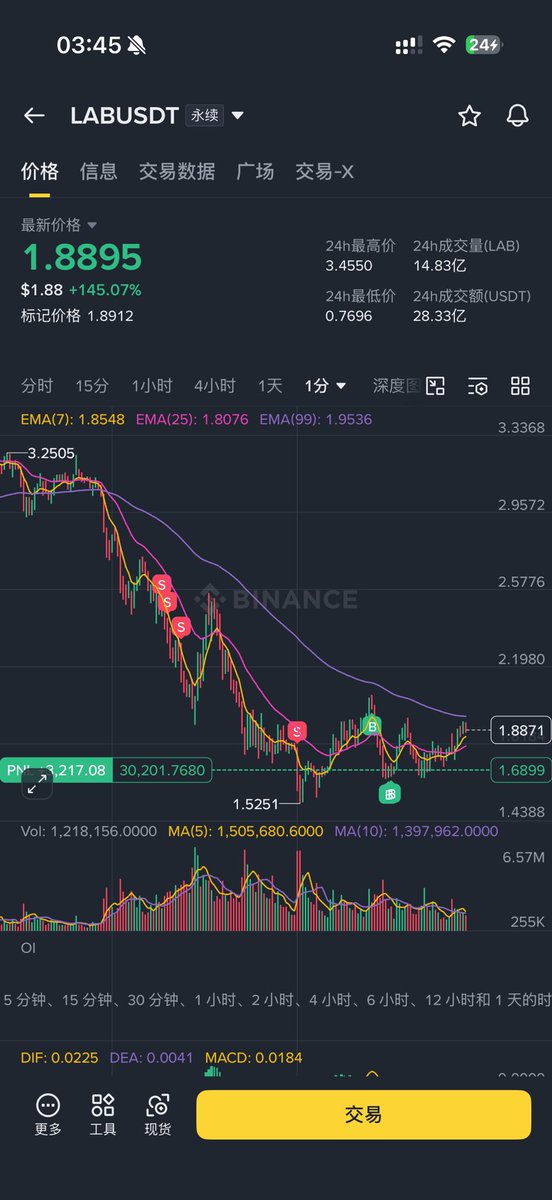This screenshot has height=1200, width=552.
Task: Switch to 现货 spot trading icon
Action: [158, 1114]
